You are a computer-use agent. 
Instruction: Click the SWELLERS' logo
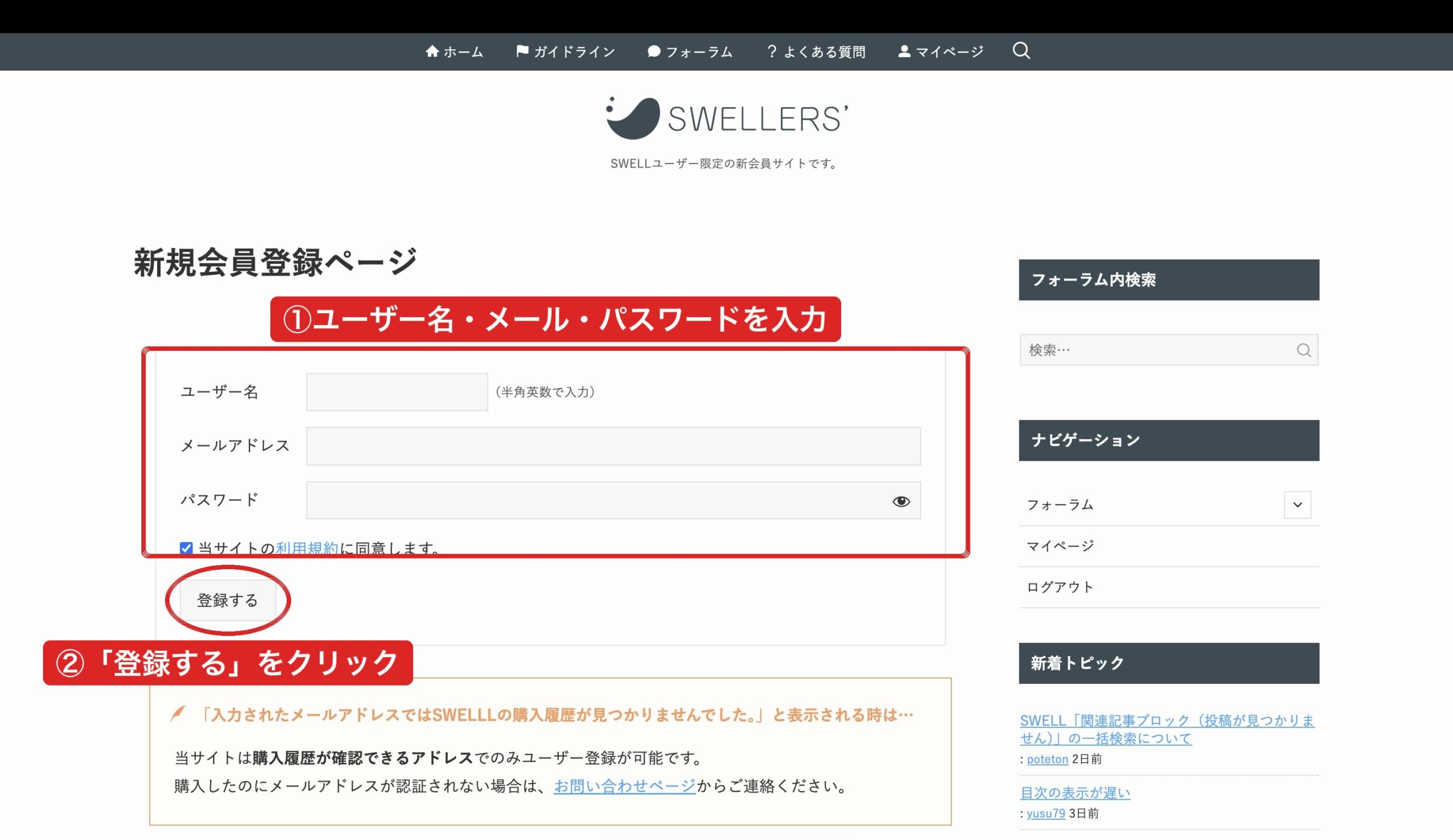click(726, 118)
